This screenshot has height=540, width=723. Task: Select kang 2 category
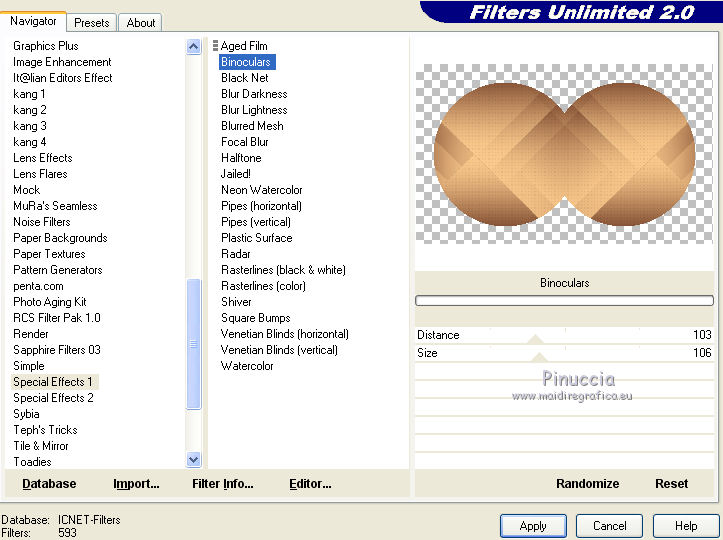click(x=30, y=110)
